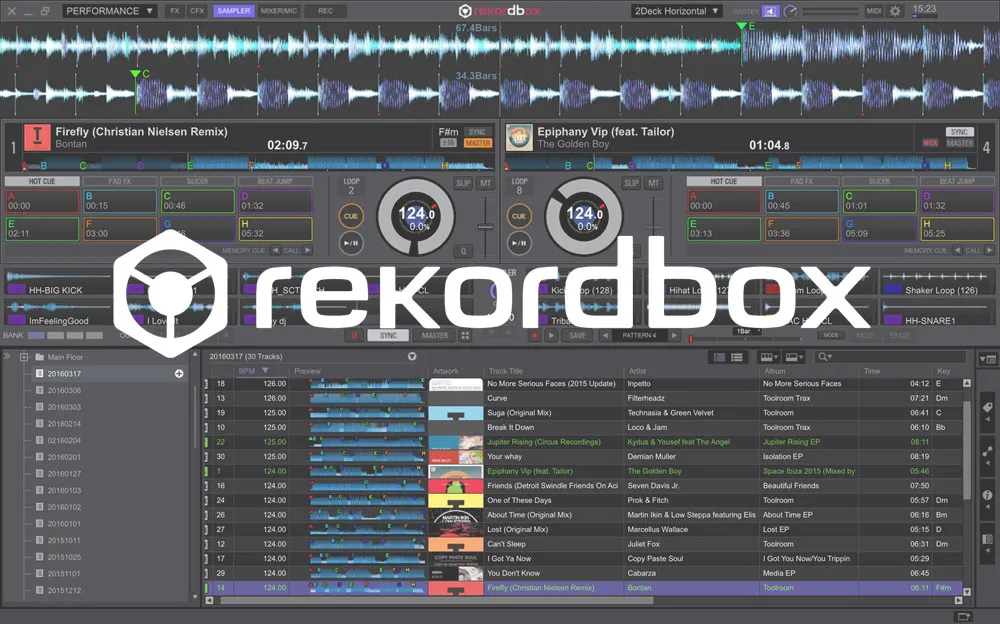
Task: Open playlist 20160317 header dropdown arrow
Action: point(412,357)
